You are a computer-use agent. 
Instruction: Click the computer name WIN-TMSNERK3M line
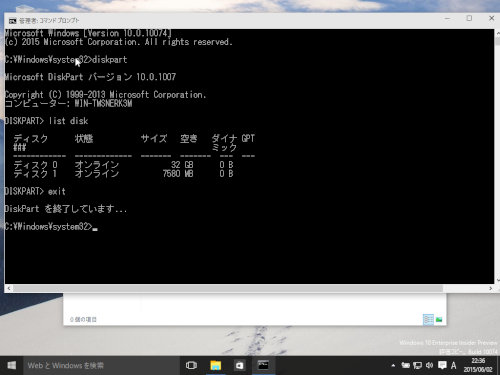click(68, 103)
